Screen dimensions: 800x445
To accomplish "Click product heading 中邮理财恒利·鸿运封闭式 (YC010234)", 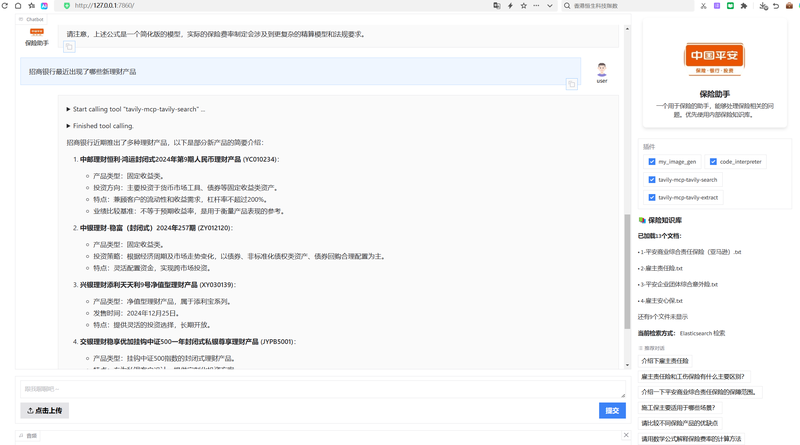I will coord(180,159).
